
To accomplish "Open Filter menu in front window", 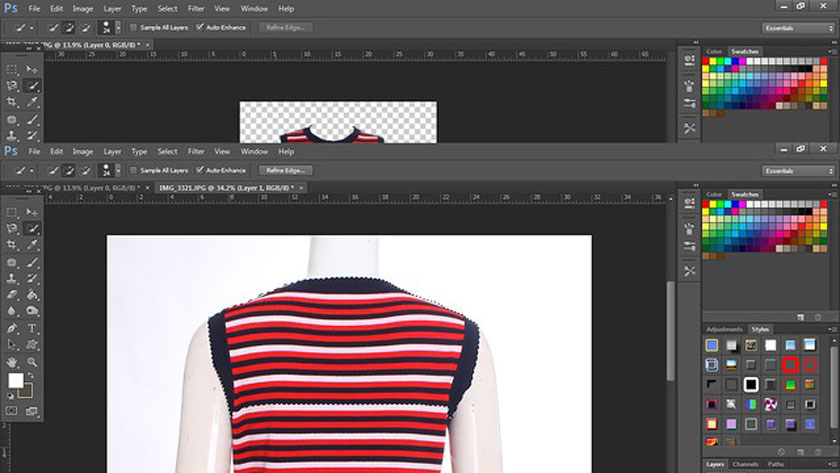I will pyautogui.click(x=196, y=152).
